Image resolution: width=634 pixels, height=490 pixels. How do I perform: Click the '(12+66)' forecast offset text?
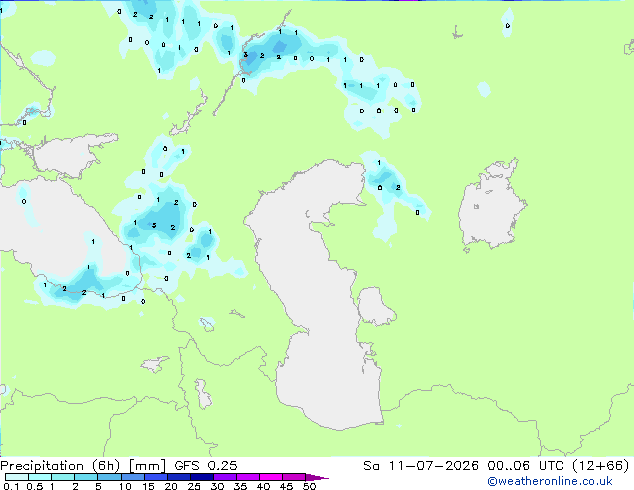[601, 466]
